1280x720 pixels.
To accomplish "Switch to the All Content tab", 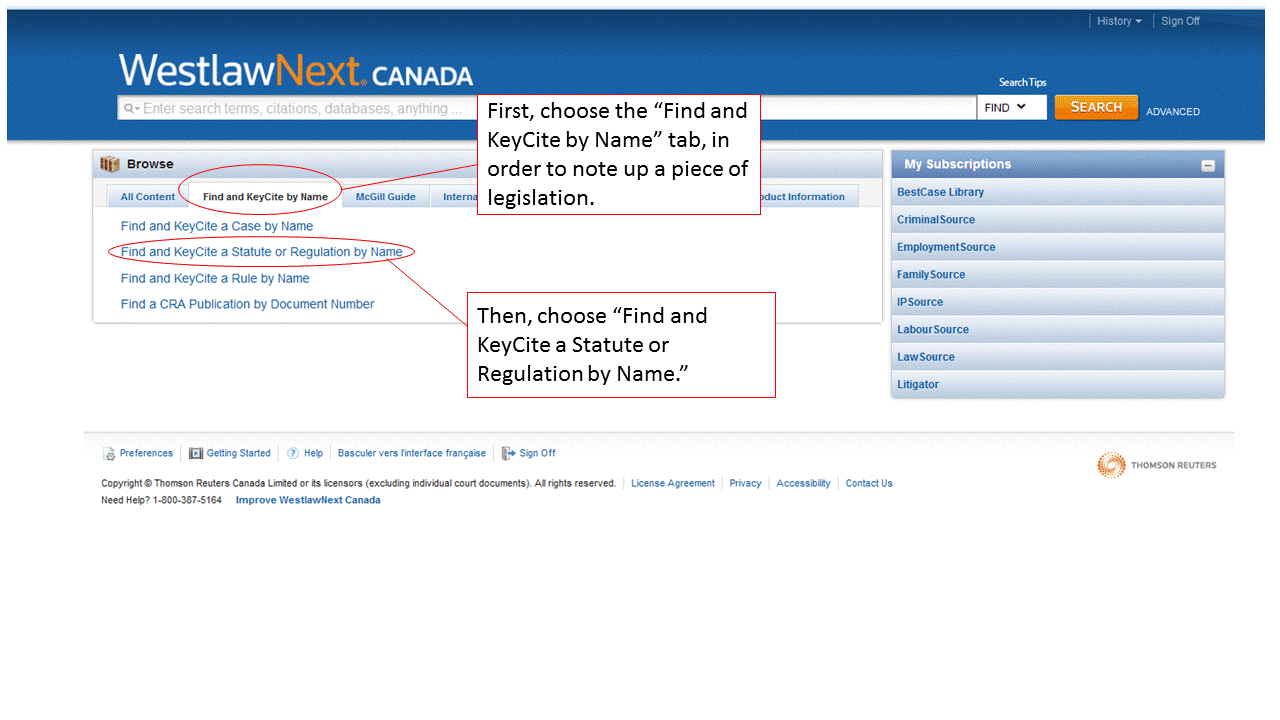I will click(x=148, y=197).
